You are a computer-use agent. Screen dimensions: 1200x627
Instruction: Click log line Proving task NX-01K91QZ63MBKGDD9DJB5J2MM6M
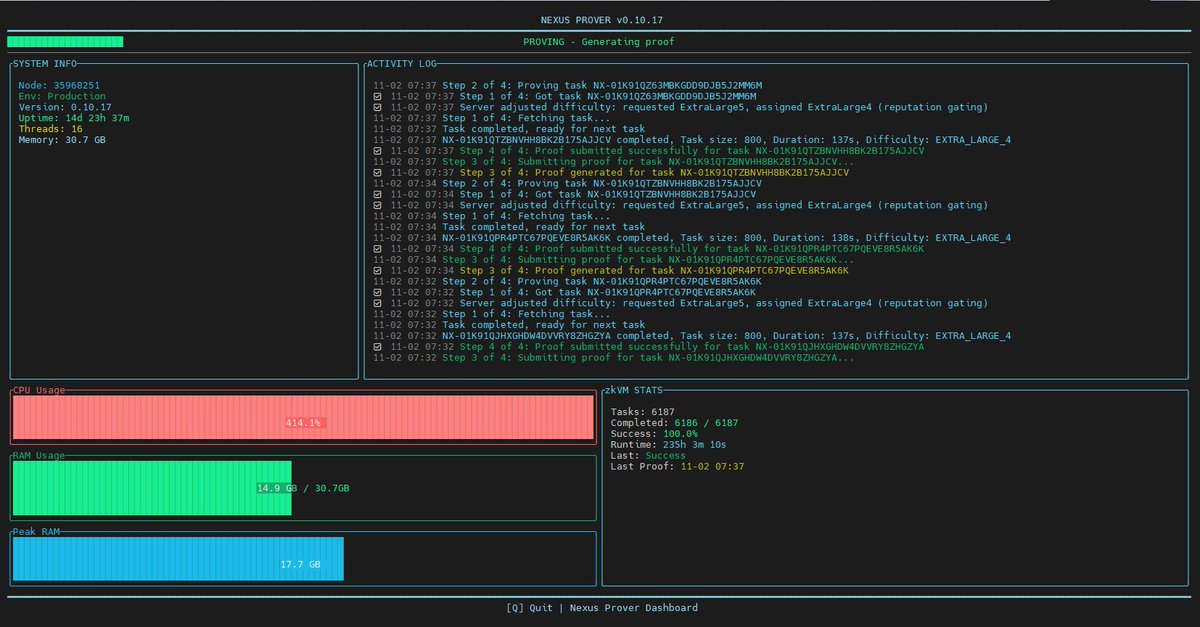567,86
